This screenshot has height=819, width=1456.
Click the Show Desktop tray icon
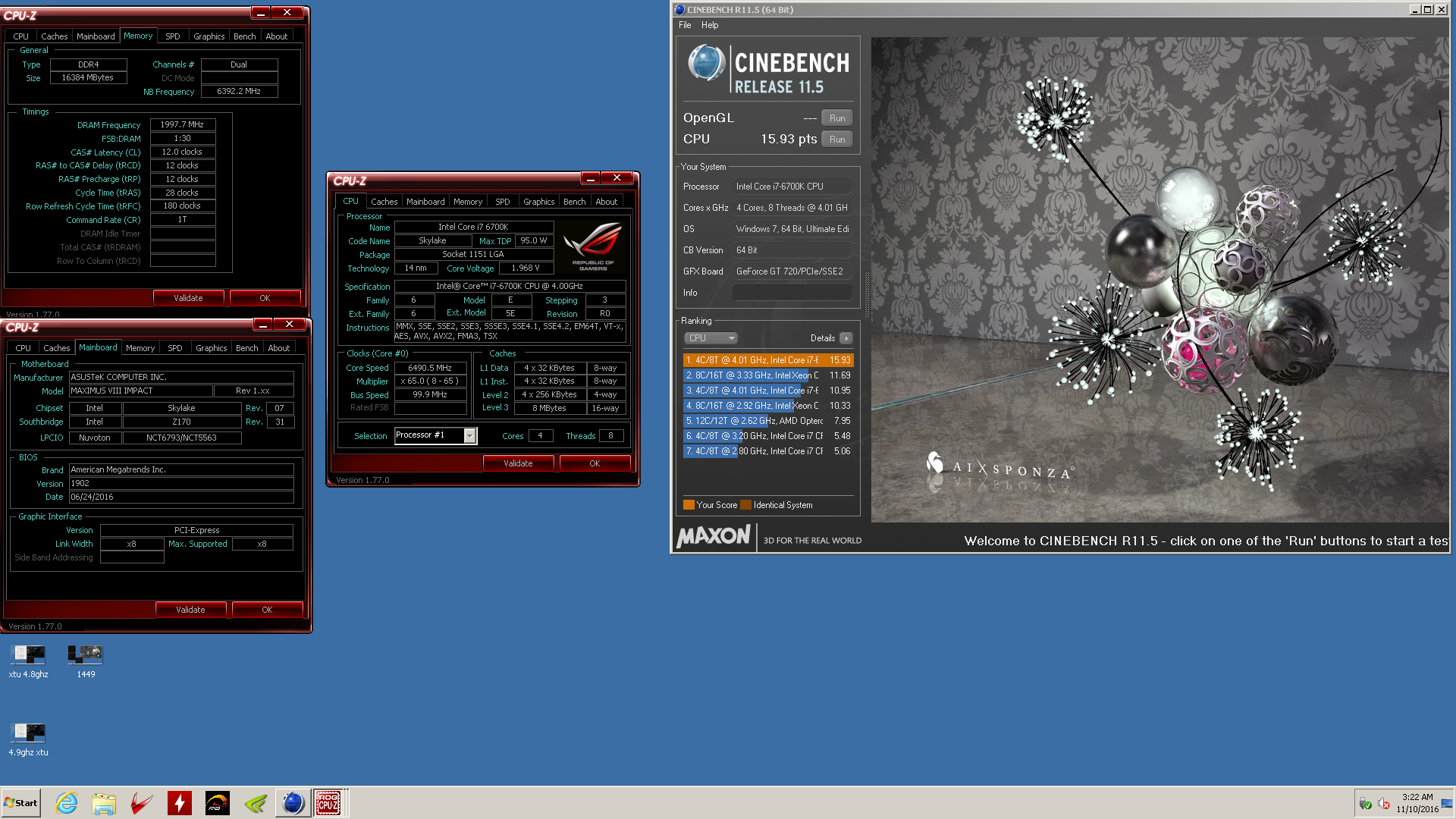tap(1447, 803)
